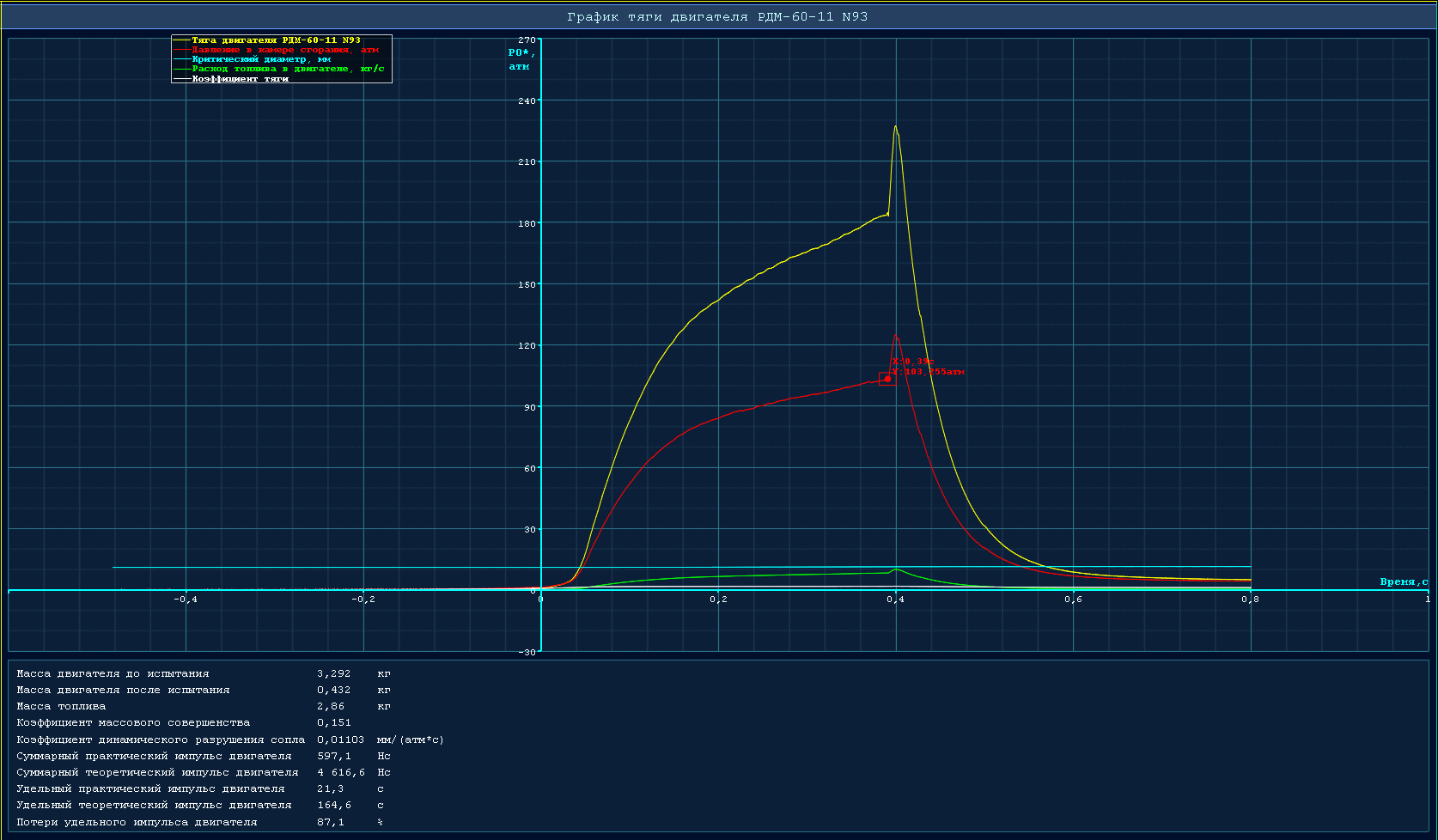The image size is (1438, 840).
Task: Click label 'Удельный практический импульс двигателя'
Action: (150, 788)
